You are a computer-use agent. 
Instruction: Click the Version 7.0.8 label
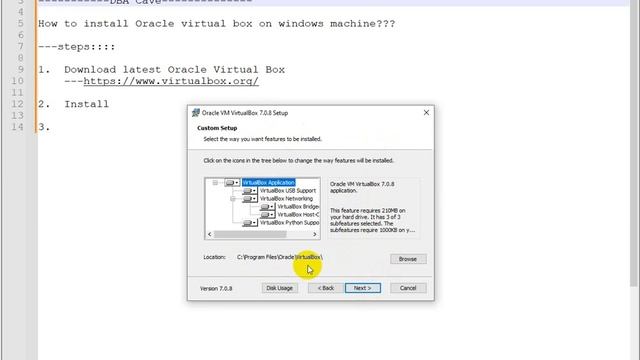point(216,289)
